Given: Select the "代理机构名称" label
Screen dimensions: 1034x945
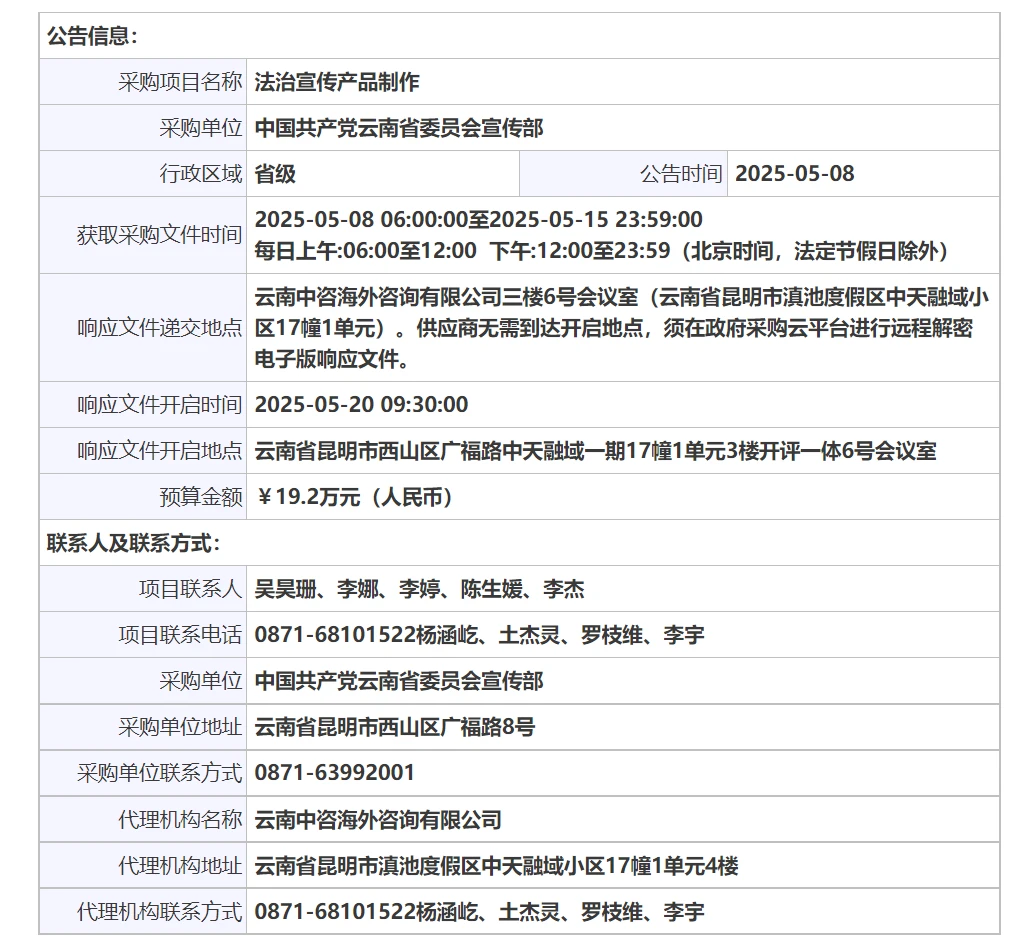Looking at the screenshot, I should pos(180,819).
